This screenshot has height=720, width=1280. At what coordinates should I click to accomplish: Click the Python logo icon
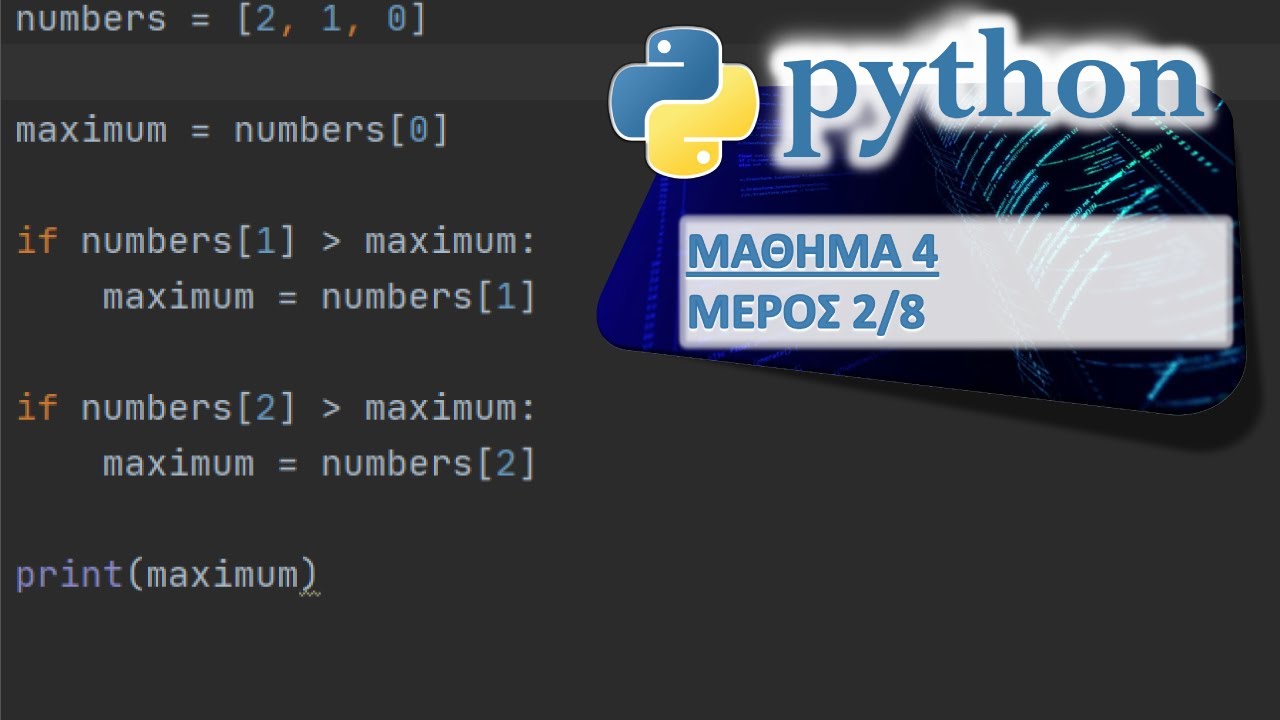point(684,102)
